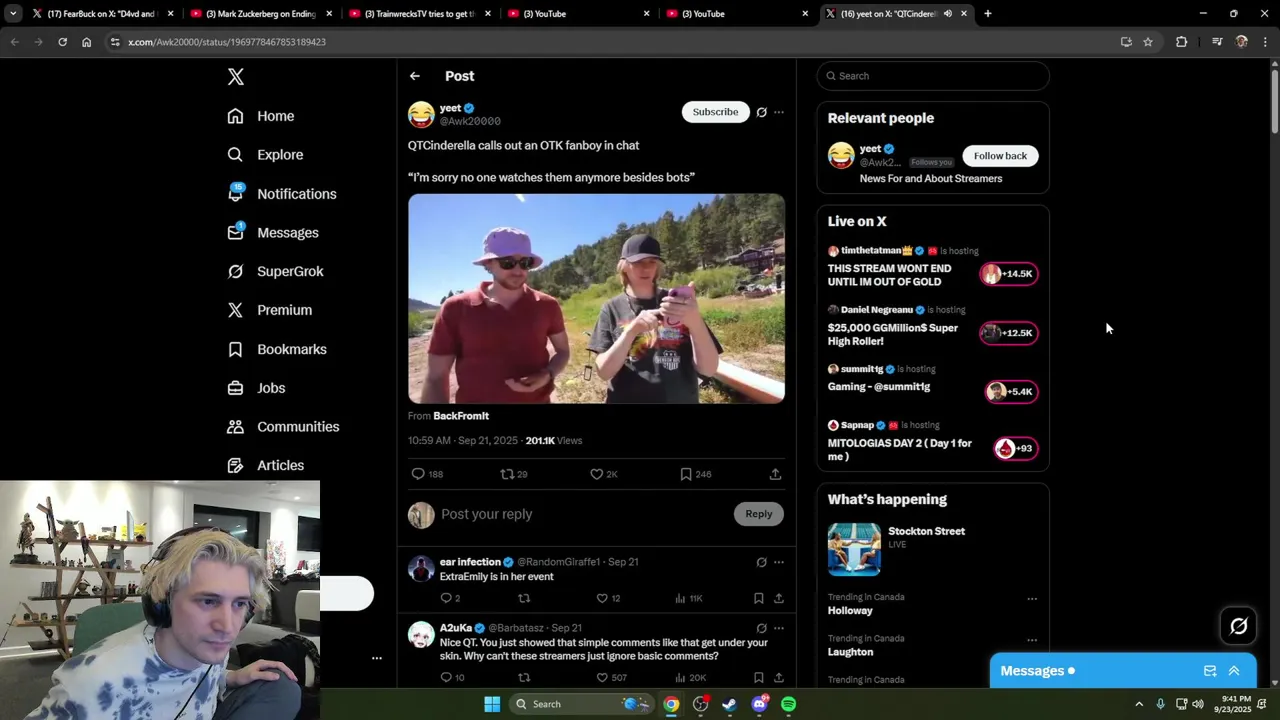Image resolution: width=1280 pixels, height=720 pixels.
Task: Click the X Search box
Action: click(933, 76)
